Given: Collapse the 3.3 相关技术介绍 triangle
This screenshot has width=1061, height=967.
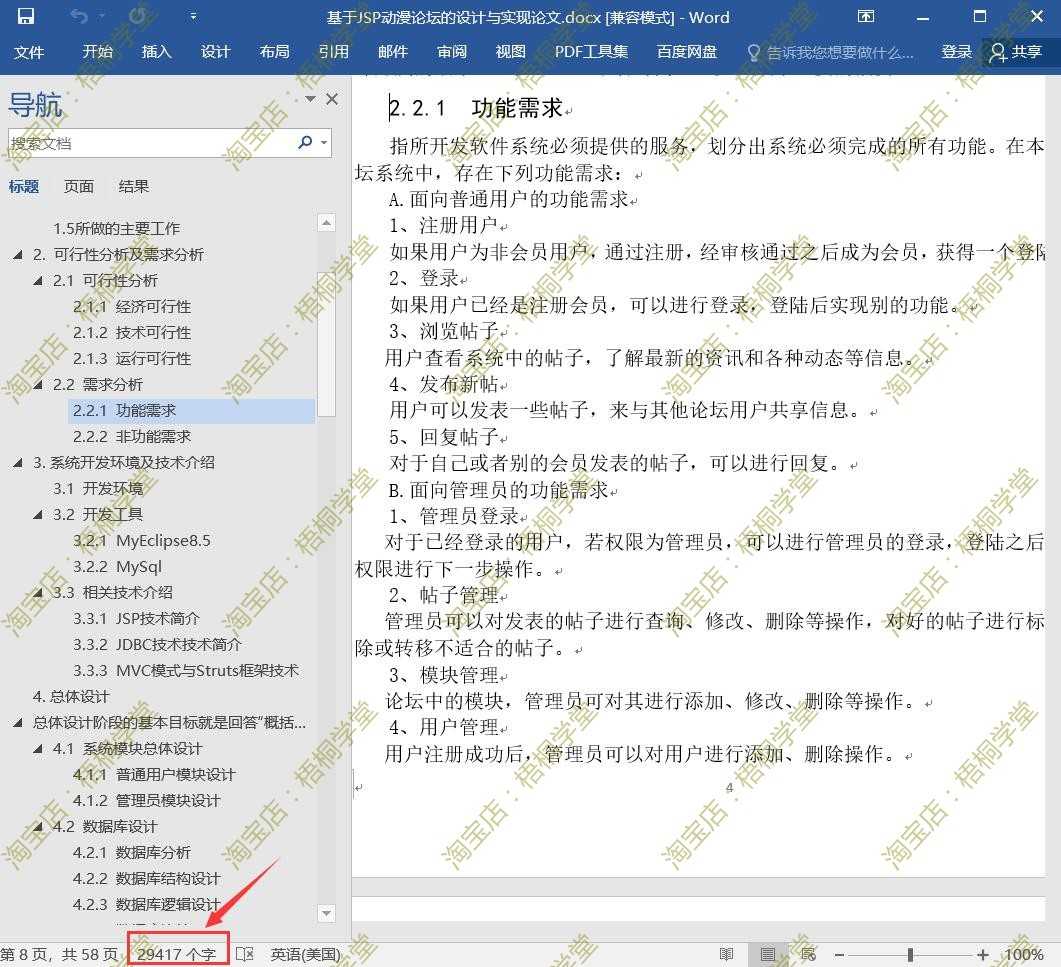Looking at the screenshot, I should click(38, 593).
